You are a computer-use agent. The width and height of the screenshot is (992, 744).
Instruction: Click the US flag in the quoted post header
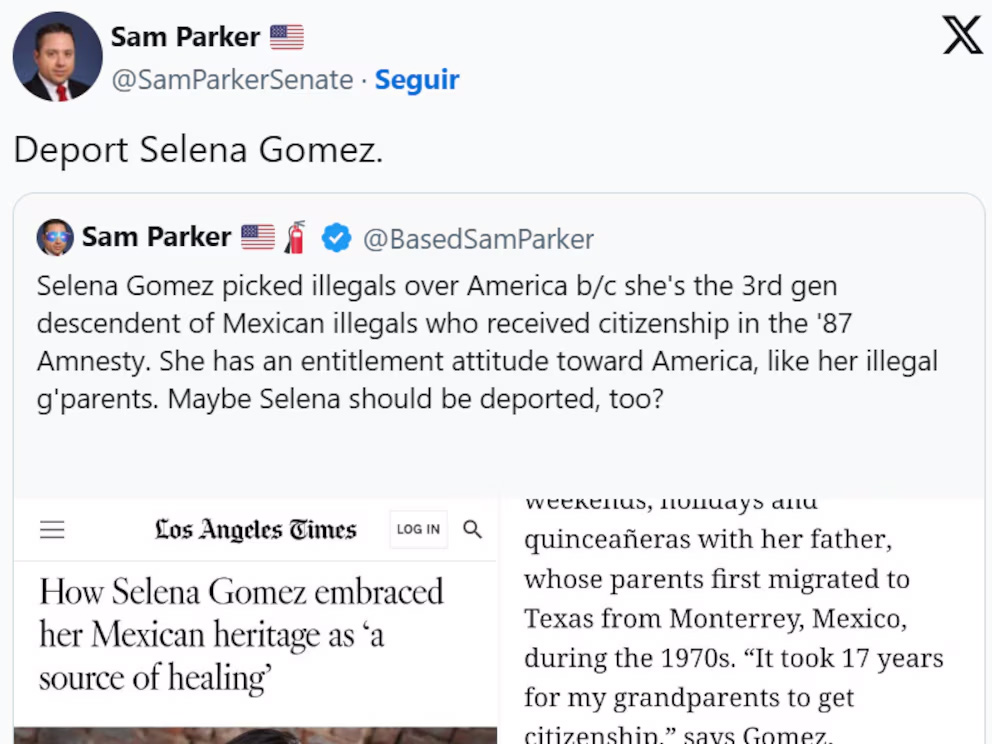[258, 238]
